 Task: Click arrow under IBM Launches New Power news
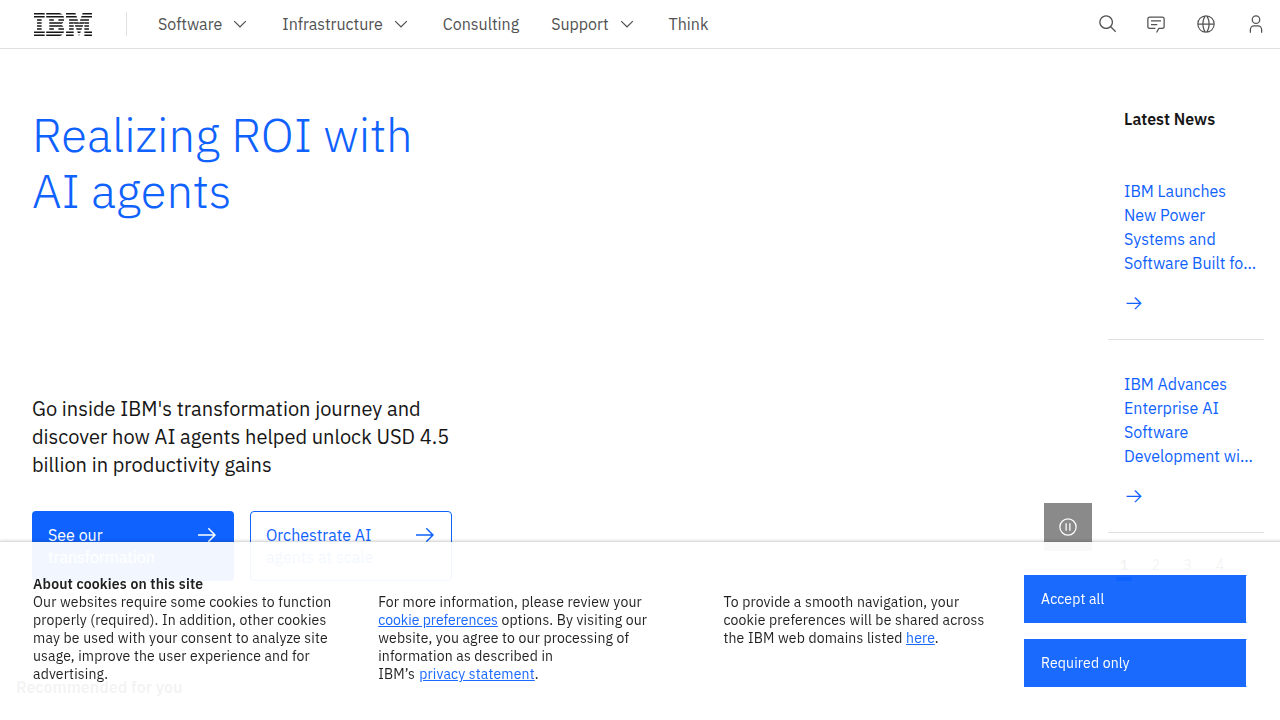click(1134, 303)
